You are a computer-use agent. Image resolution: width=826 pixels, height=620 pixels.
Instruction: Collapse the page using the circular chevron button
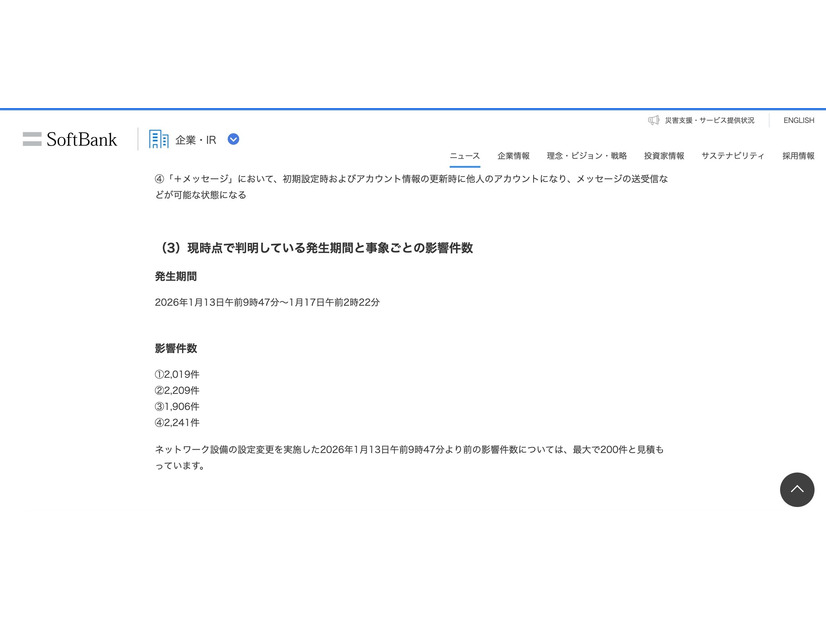tap(797, 489)
